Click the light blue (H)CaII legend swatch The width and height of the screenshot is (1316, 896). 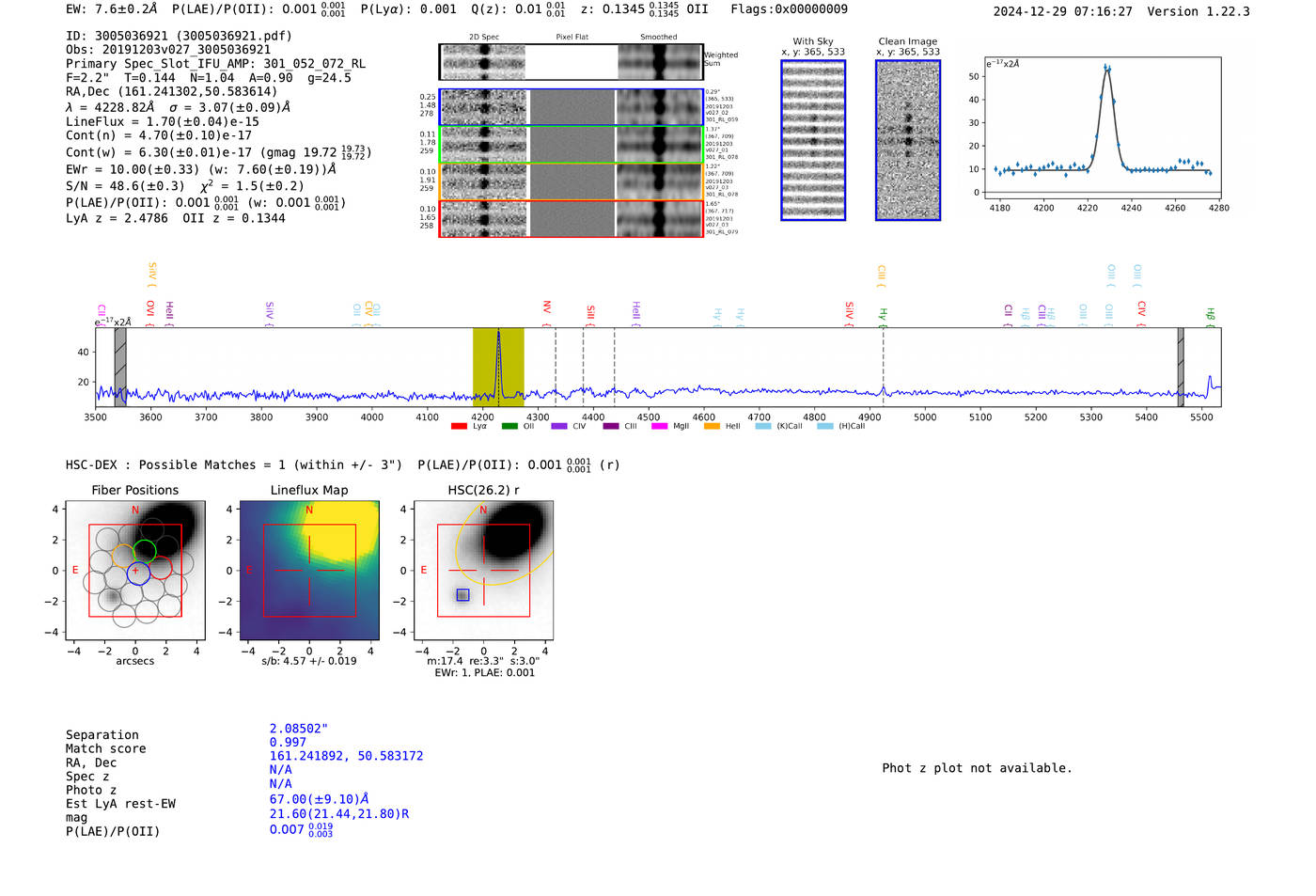pyautogui.click(x=825, y=427)
